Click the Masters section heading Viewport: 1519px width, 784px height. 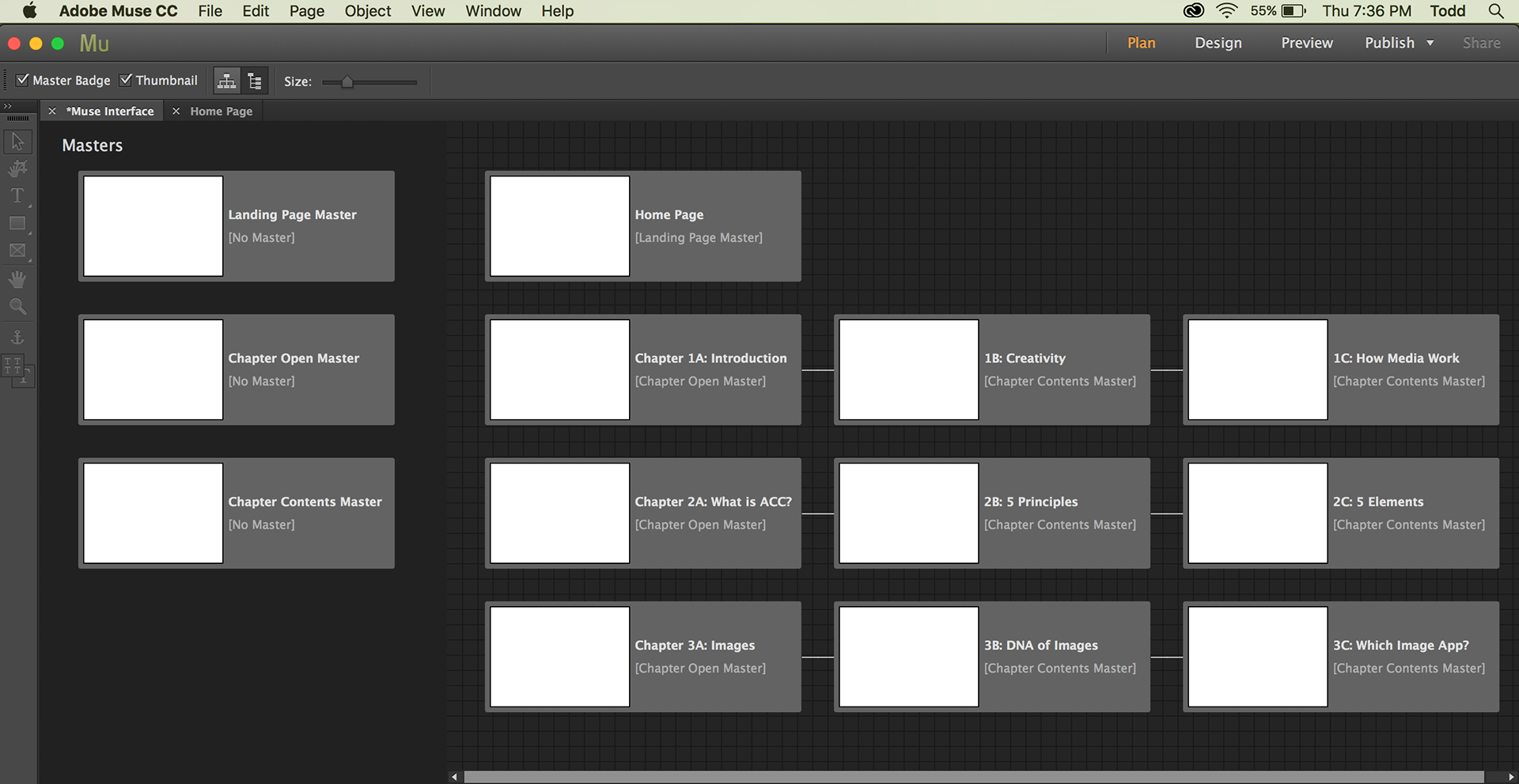(93, 146)
